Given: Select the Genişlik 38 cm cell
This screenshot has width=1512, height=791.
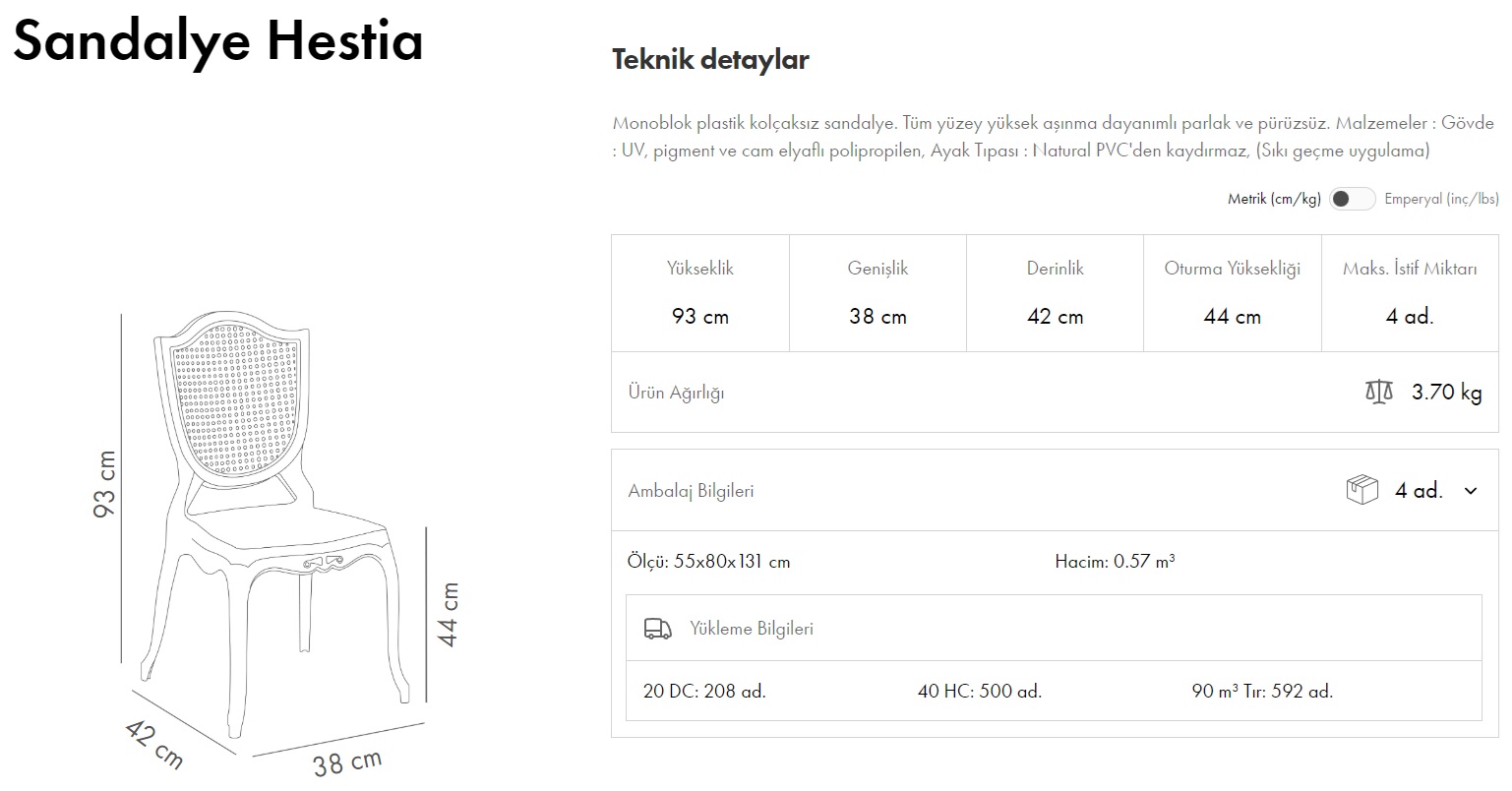Looking at the screenshot, I should (877, 293).
